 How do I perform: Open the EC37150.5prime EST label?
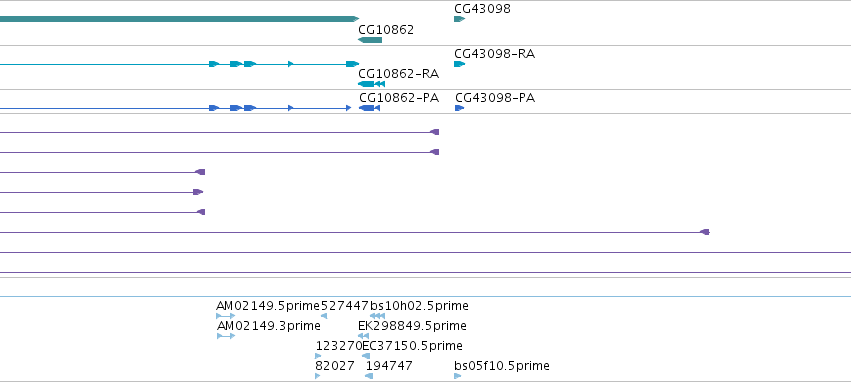click(x=412, y=346)
